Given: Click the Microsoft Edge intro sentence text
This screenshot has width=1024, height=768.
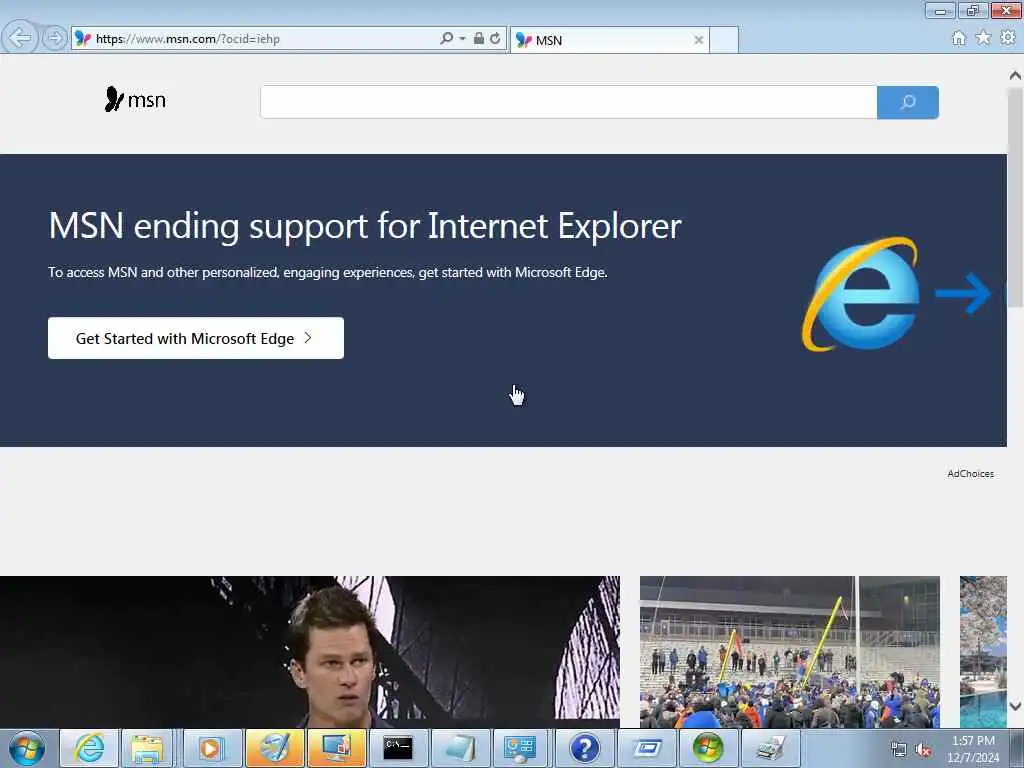Looking at the screenshot, I should 328,272.
